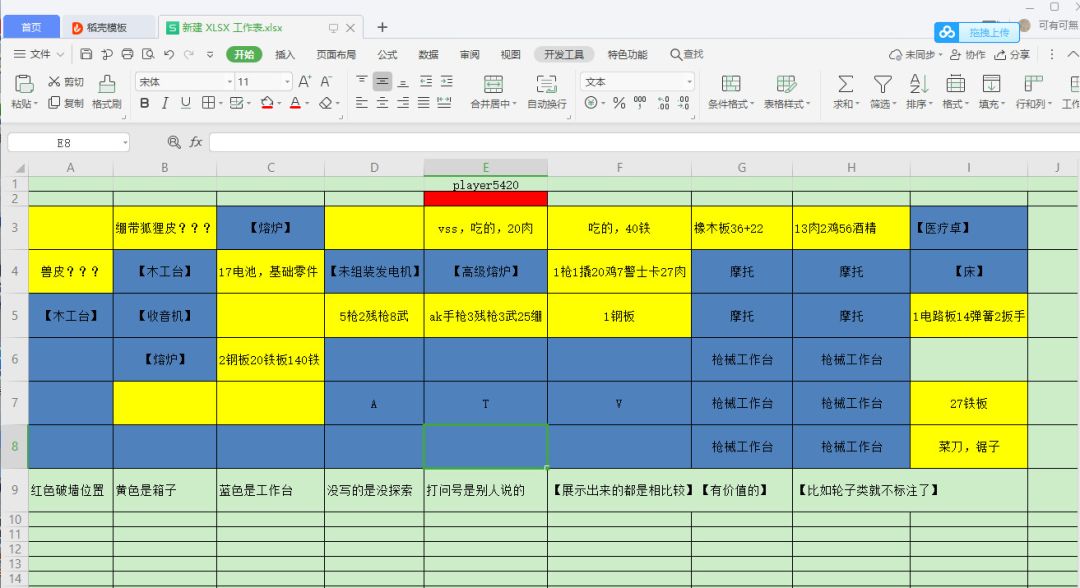Click the Save icon in quick access toolbar
Viewport: 1080px width, 588px height.
(x=86, y=54)
